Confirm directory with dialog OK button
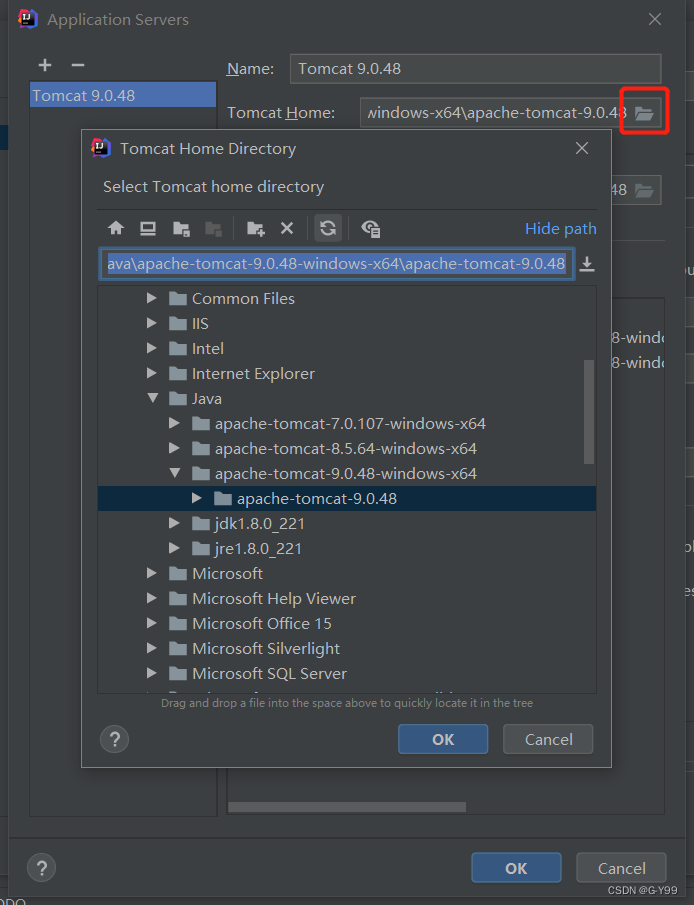This screenshot has height=905, width=694. [443, 739]
